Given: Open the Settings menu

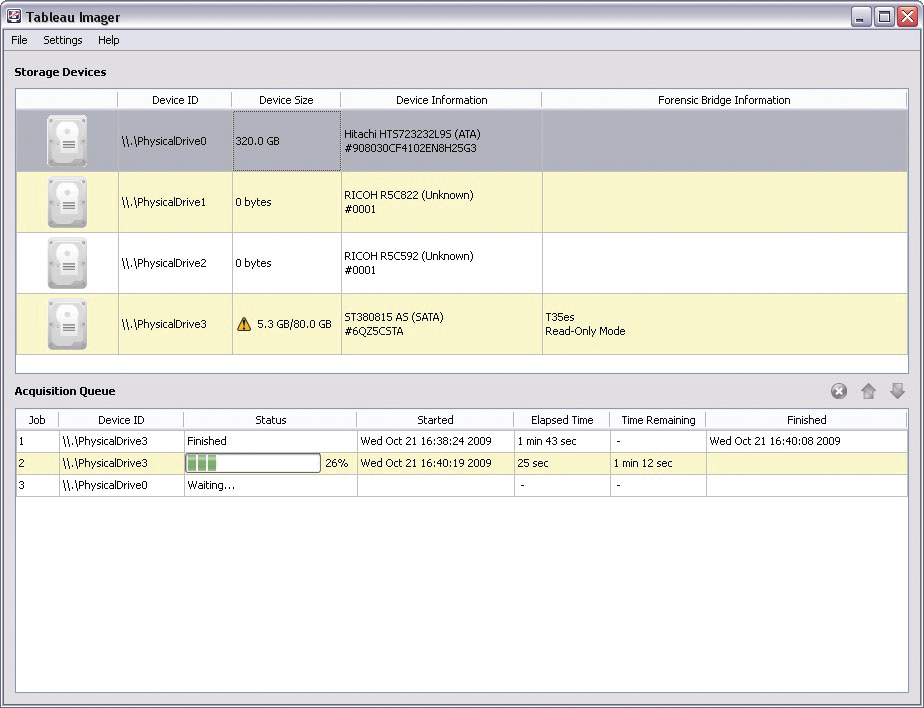Looking at the screenshot, I should coord(62,40).
